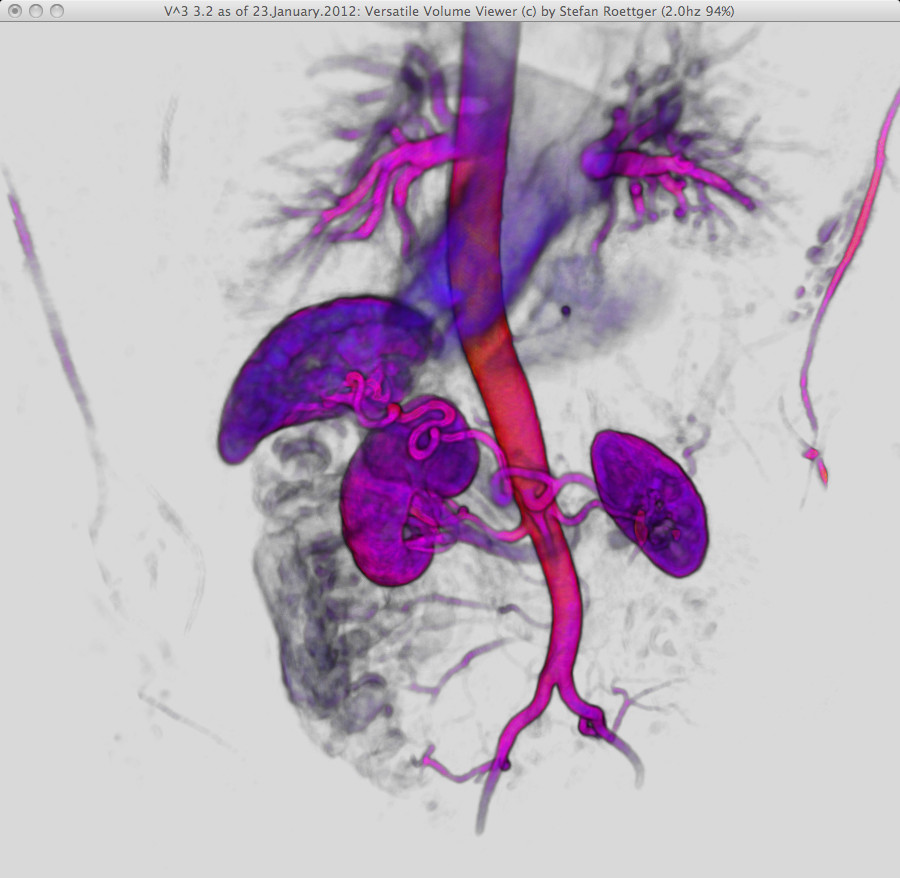
Task: Click the small dark dot right of the aorta
Action: point(566,311)
